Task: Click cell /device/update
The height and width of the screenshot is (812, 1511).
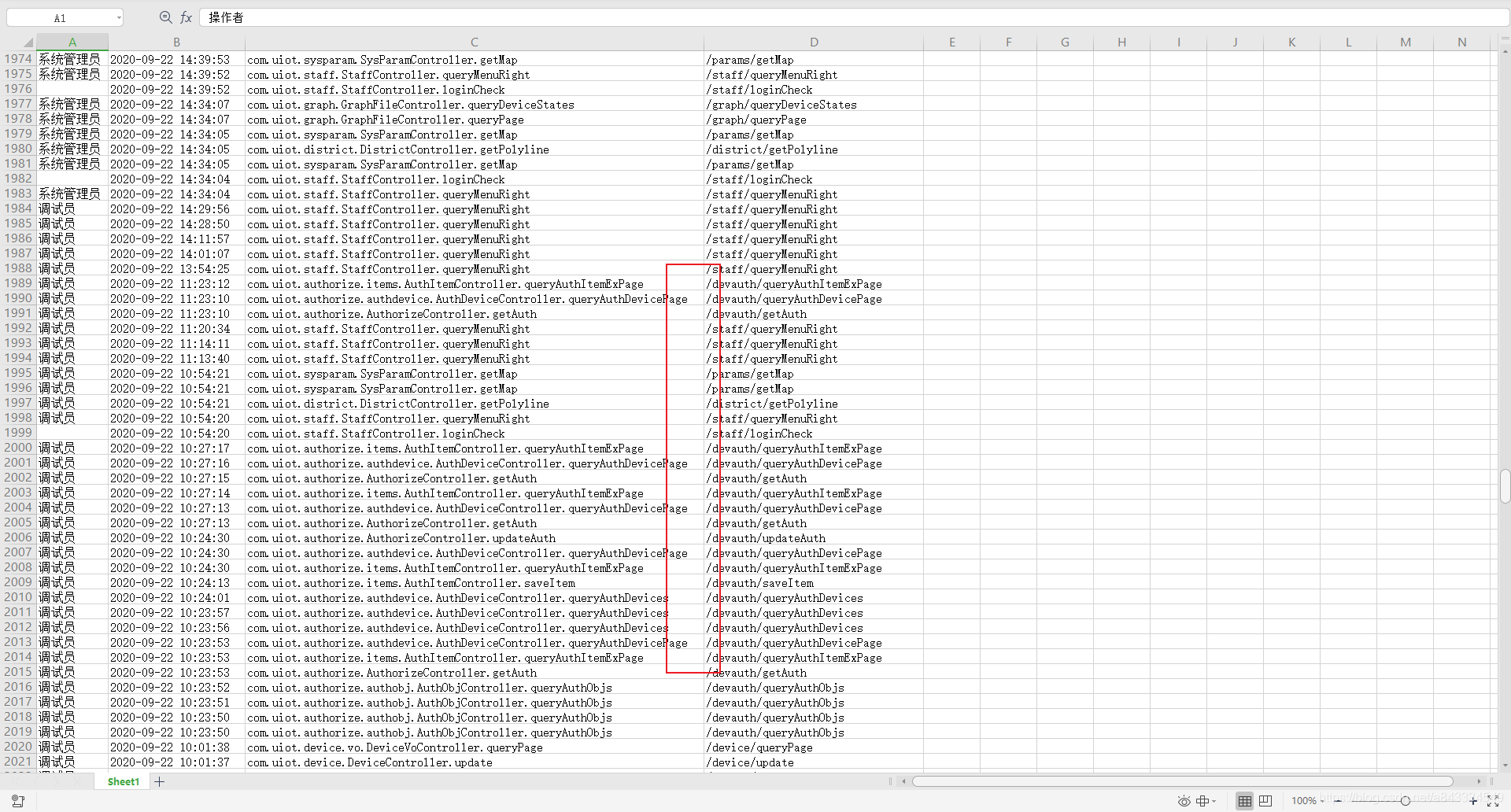Action: tap(814, 762)
